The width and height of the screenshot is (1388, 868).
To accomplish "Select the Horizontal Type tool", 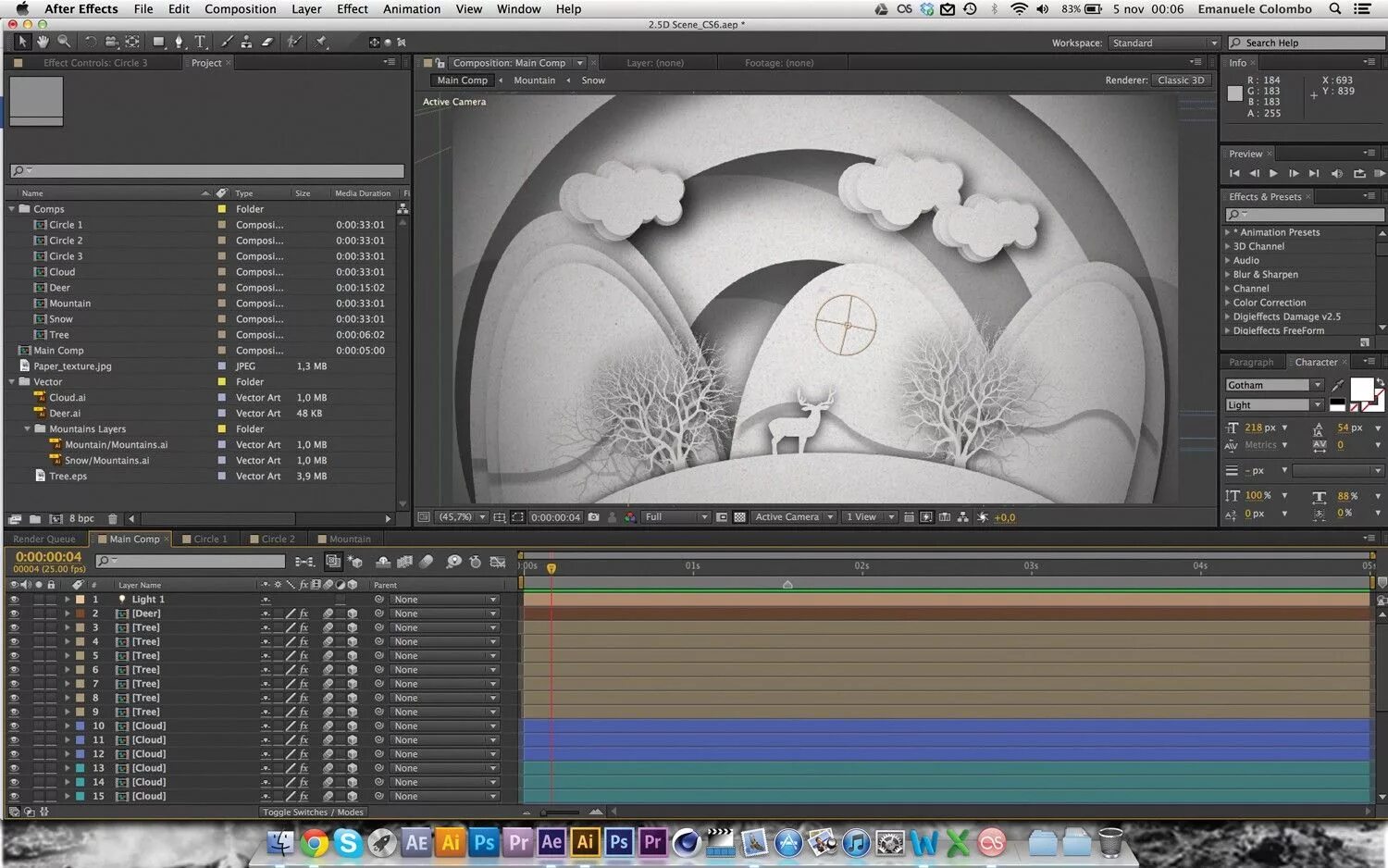I will coord(200,42).
